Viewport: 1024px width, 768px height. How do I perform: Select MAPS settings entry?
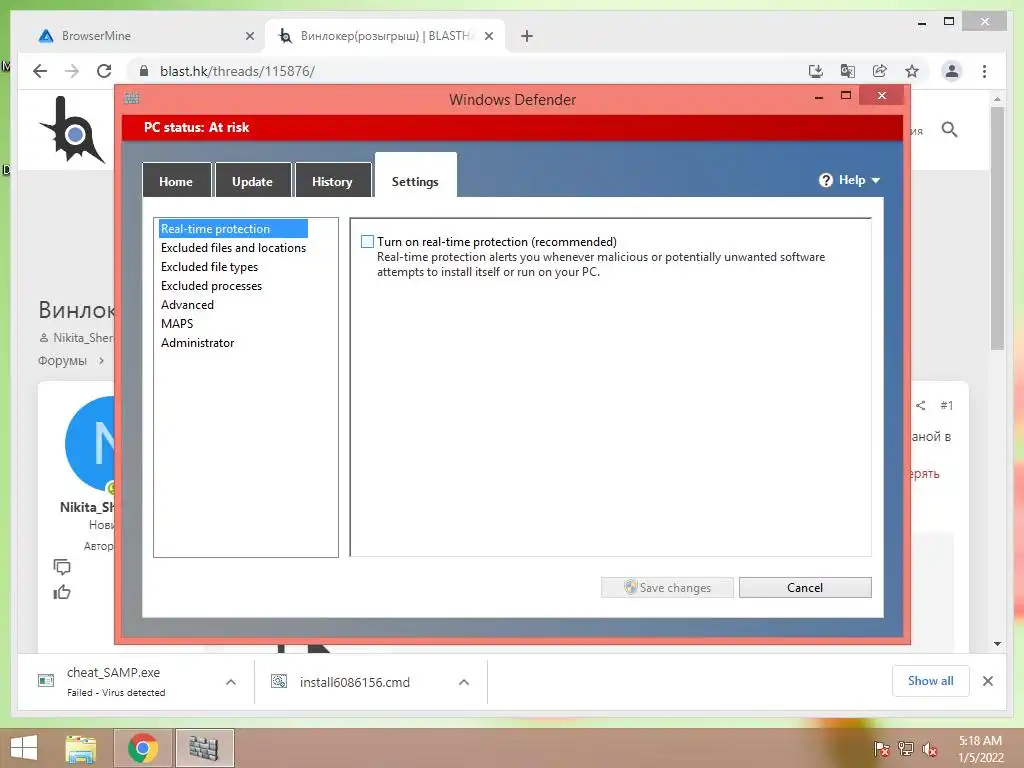[x=177, y=323]
